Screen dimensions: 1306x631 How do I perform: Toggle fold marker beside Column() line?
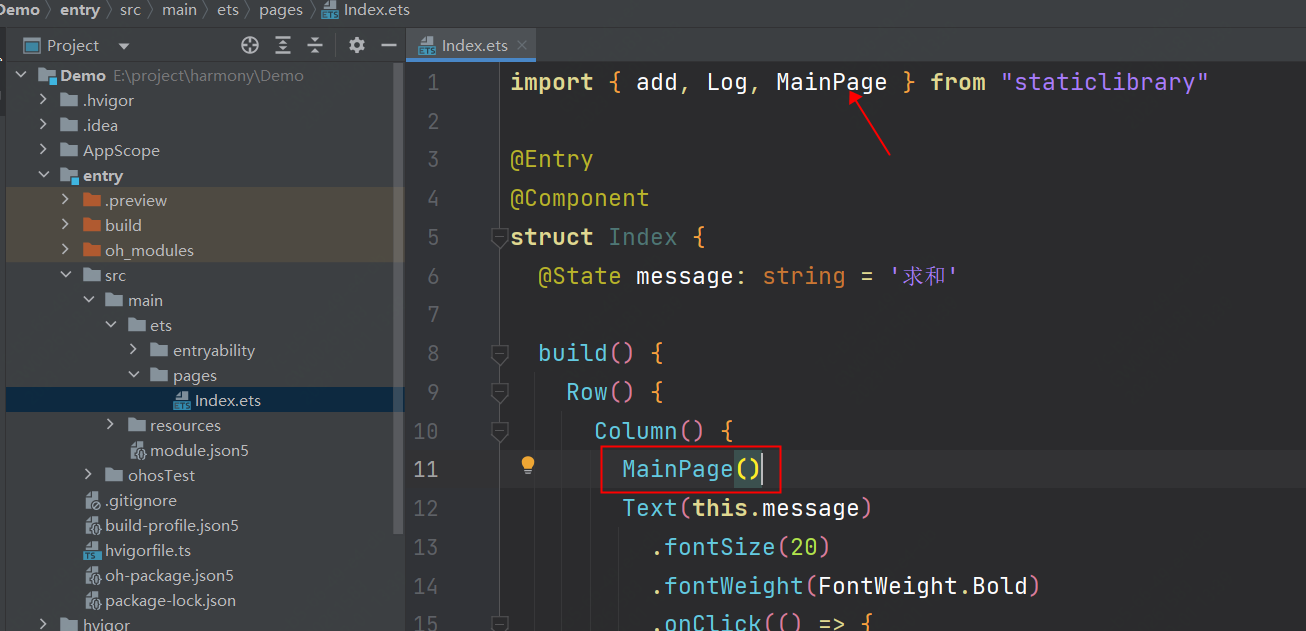499,431
